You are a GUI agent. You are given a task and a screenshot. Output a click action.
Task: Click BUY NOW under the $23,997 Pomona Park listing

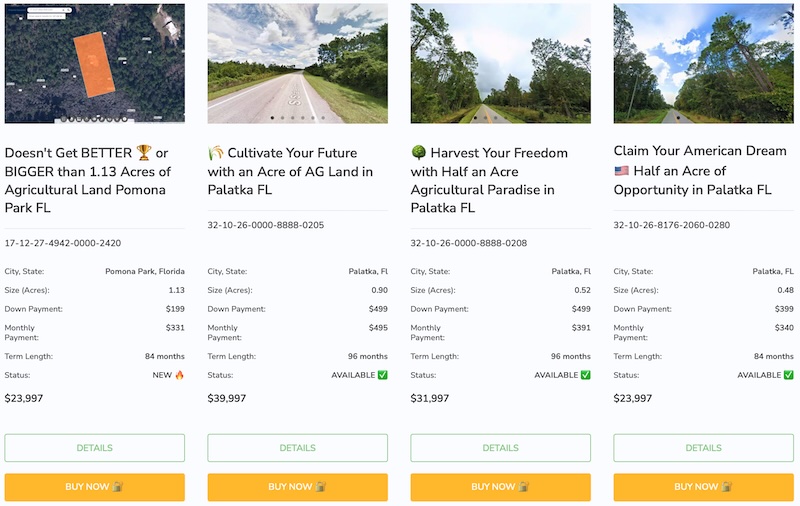coord(94,487)
